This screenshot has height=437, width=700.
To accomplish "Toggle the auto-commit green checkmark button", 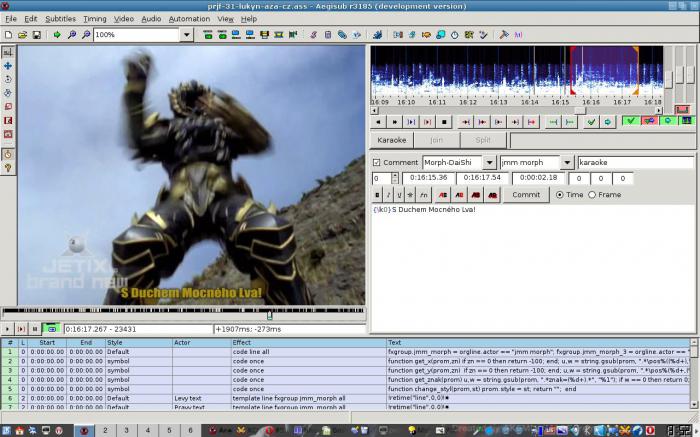I will pos(631,121).
